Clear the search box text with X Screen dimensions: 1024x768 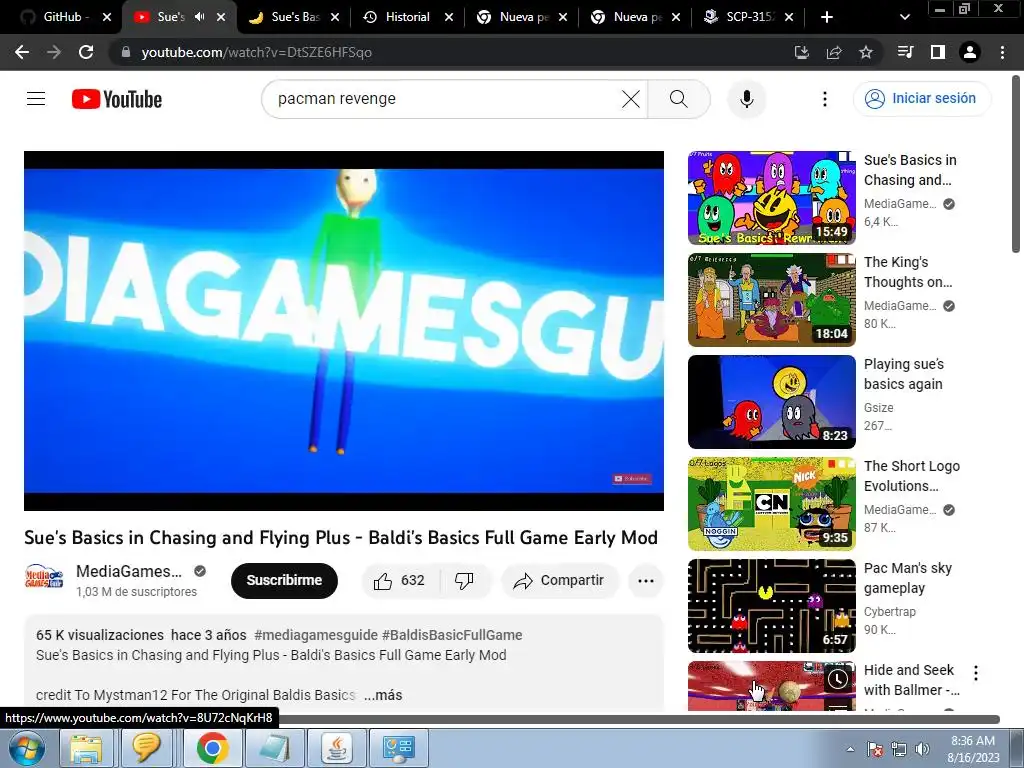tap(631, 99)
